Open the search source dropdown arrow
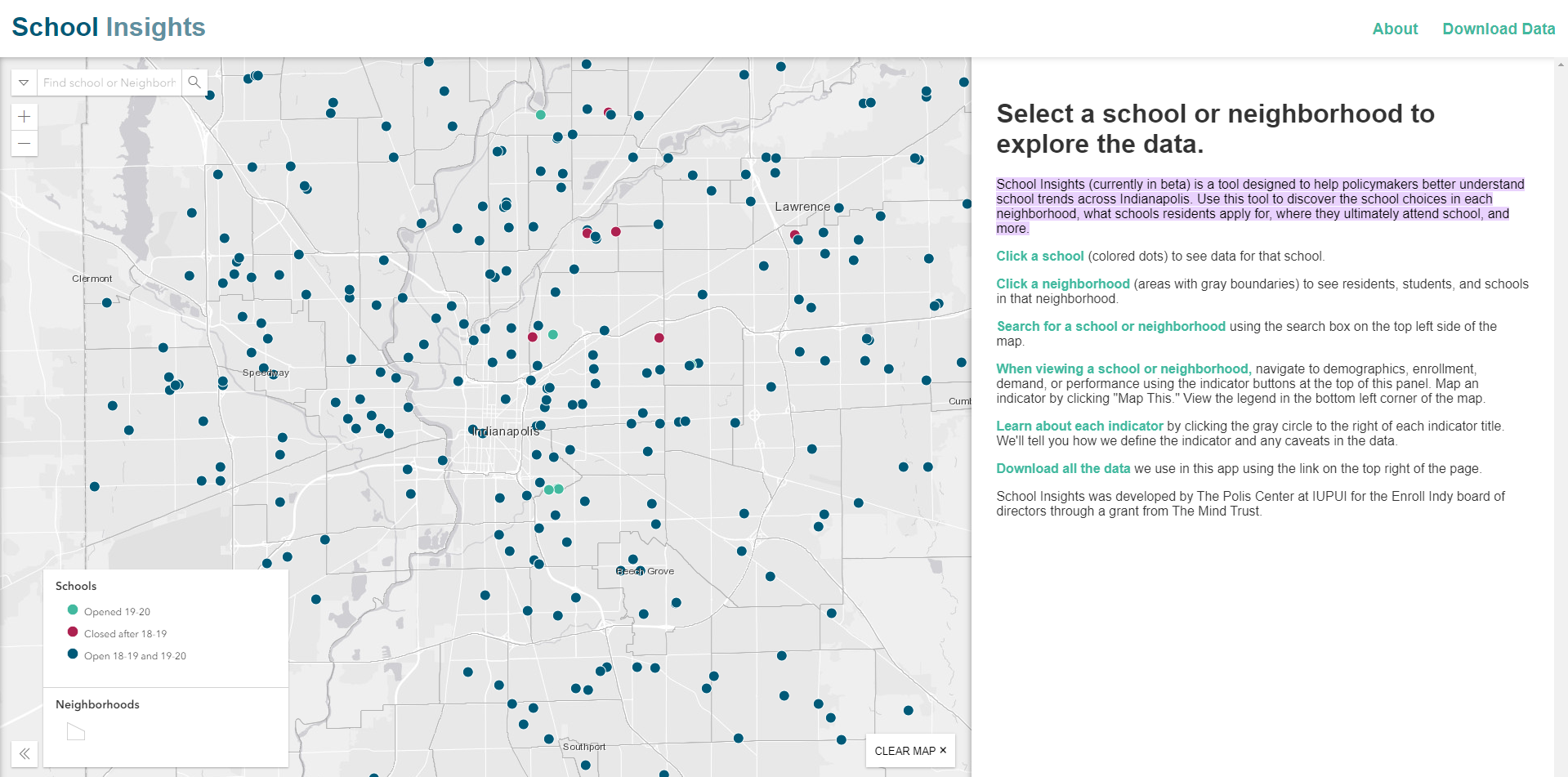Screen dimensions: 1568x777 point(24,83)
